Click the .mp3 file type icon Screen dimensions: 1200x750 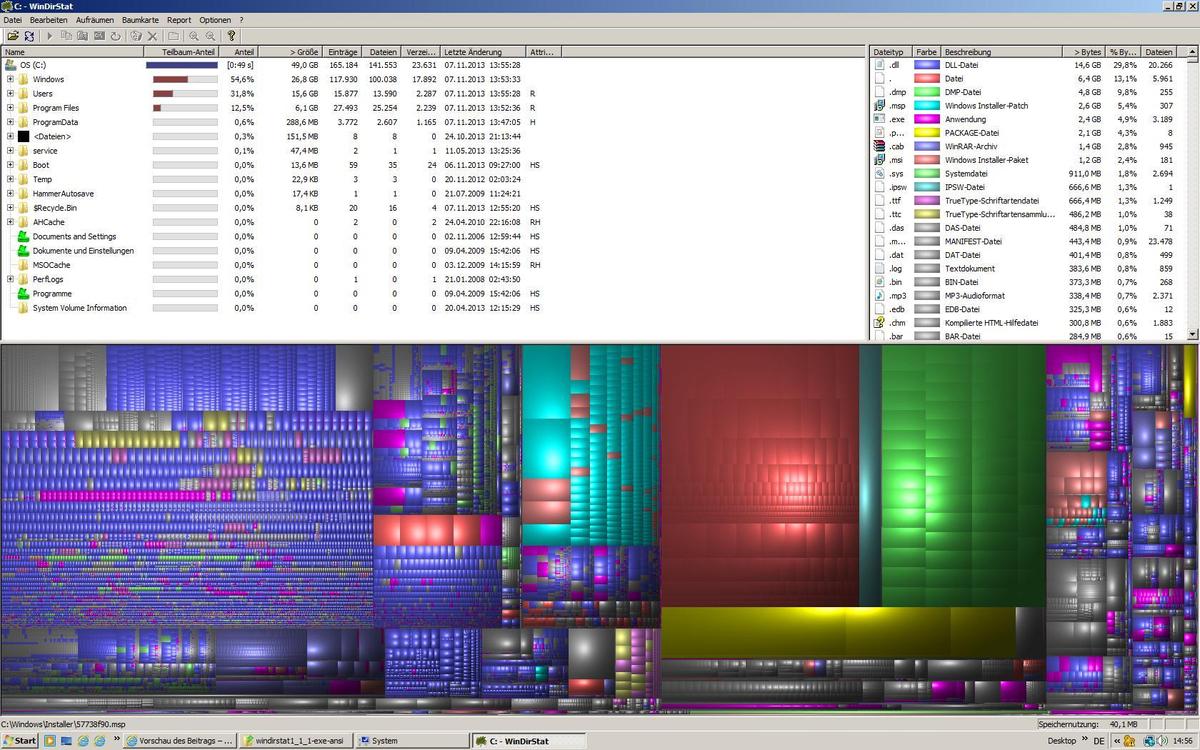pyautogui.click(x=880, y=295)
